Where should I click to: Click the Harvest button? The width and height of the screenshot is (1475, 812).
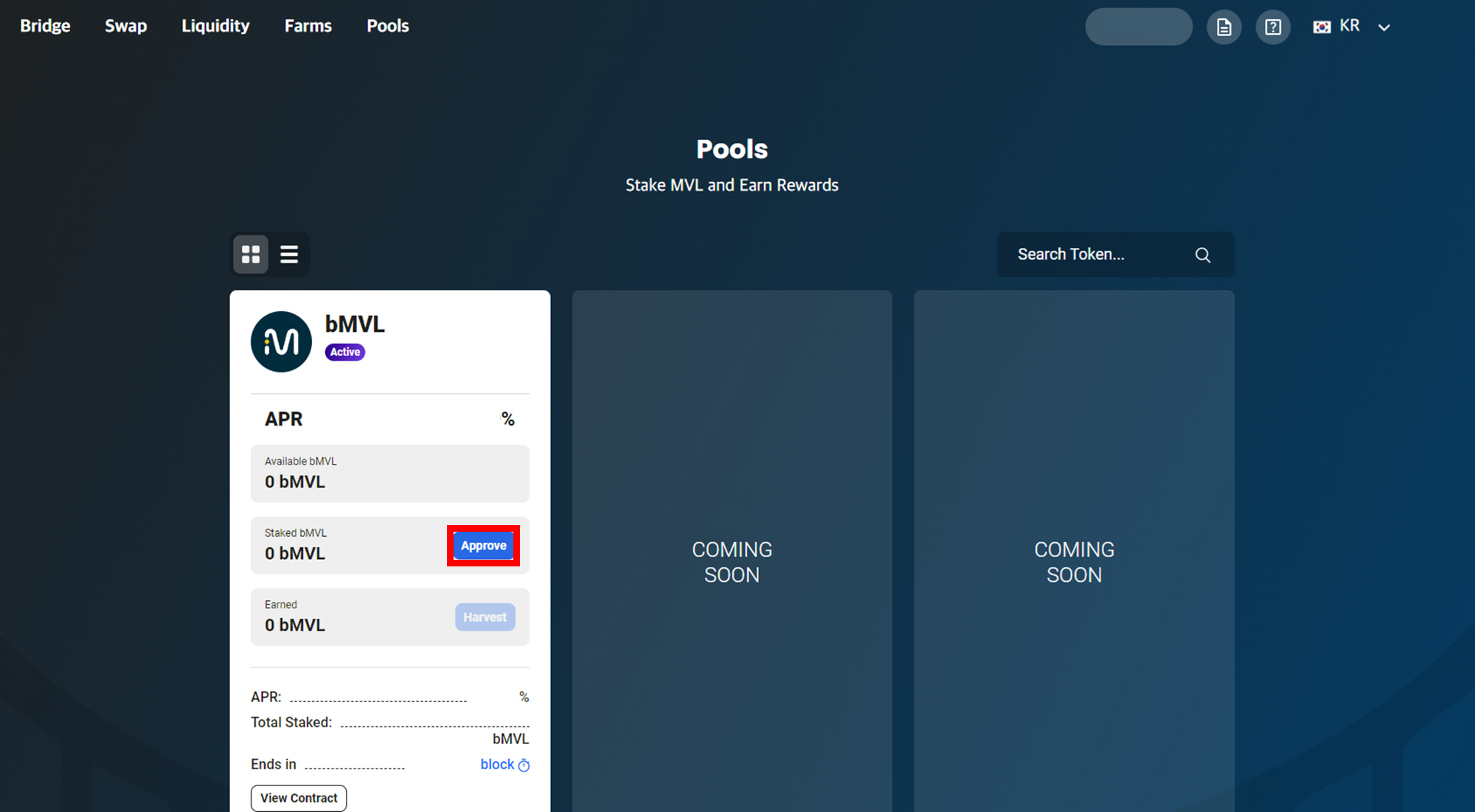tap(485, 617)
